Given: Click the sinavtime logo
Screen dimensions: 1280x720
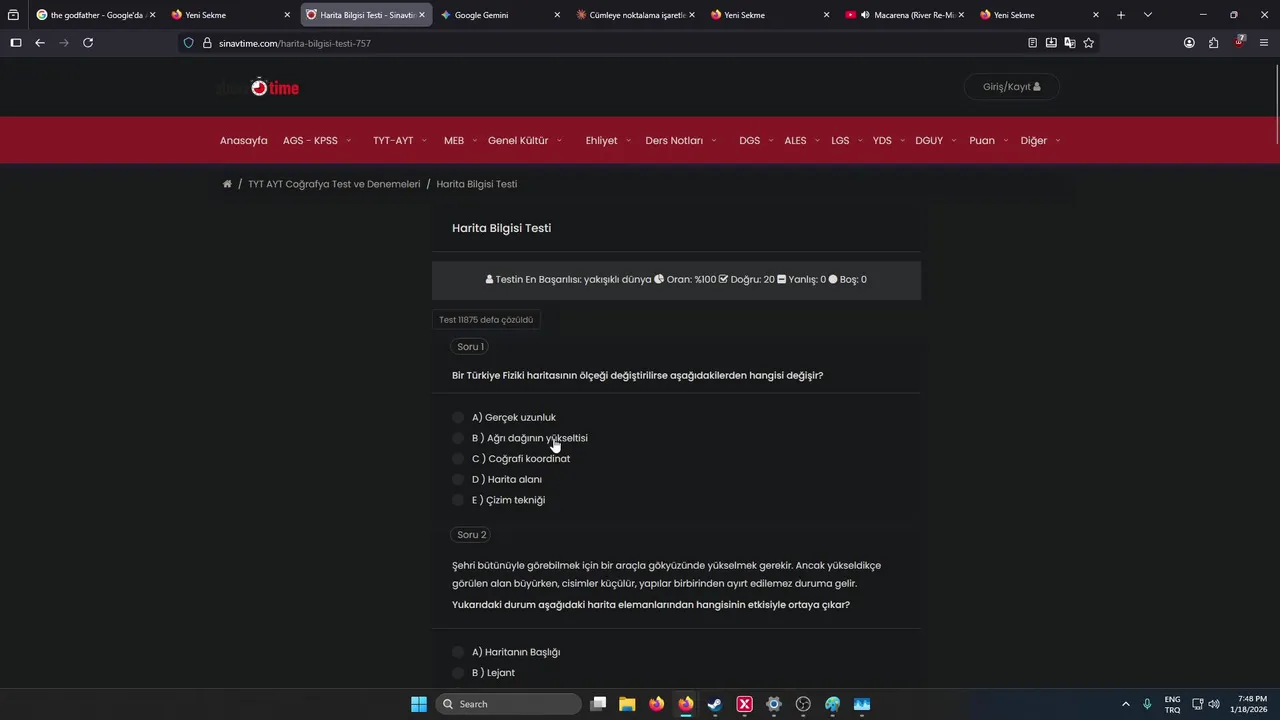Looking at the screenshot, I should click(x=258, y=87).
